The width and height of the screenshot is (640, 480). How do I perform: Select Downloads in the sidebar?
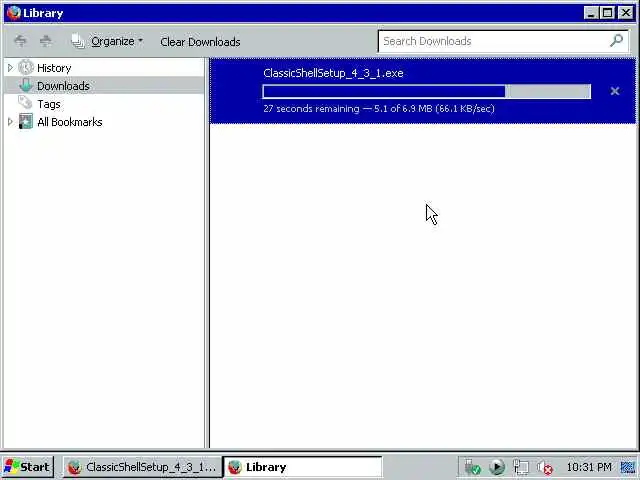click(x=63, y=86)
